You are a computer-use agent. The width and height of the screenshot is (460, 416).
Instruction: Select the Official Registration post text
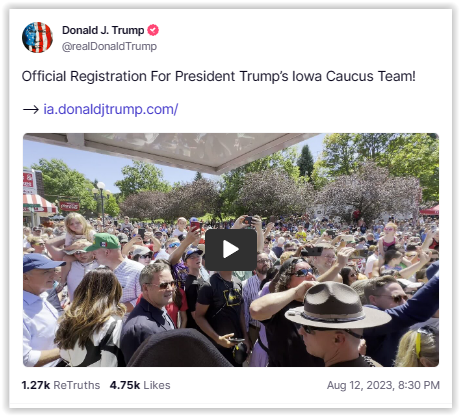(x=219, y=76)
